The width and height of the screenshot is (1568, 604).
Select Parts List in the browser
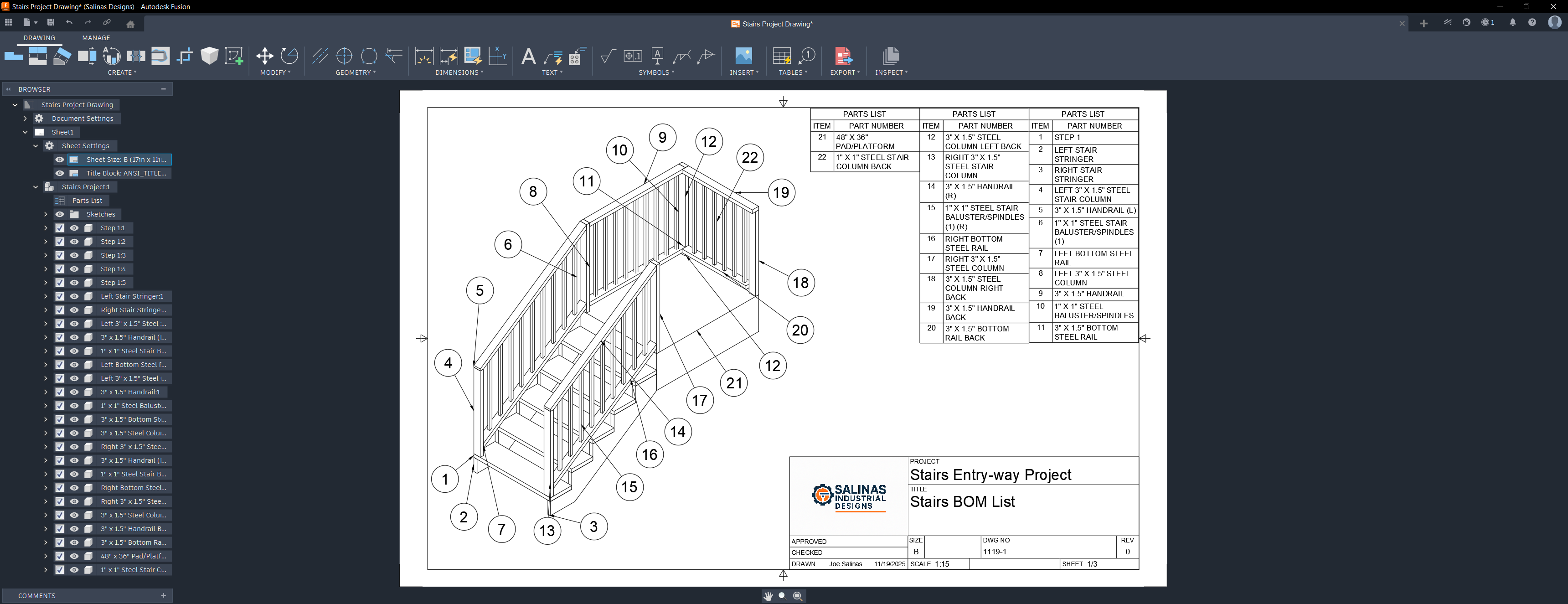click(x=87, y=200)
